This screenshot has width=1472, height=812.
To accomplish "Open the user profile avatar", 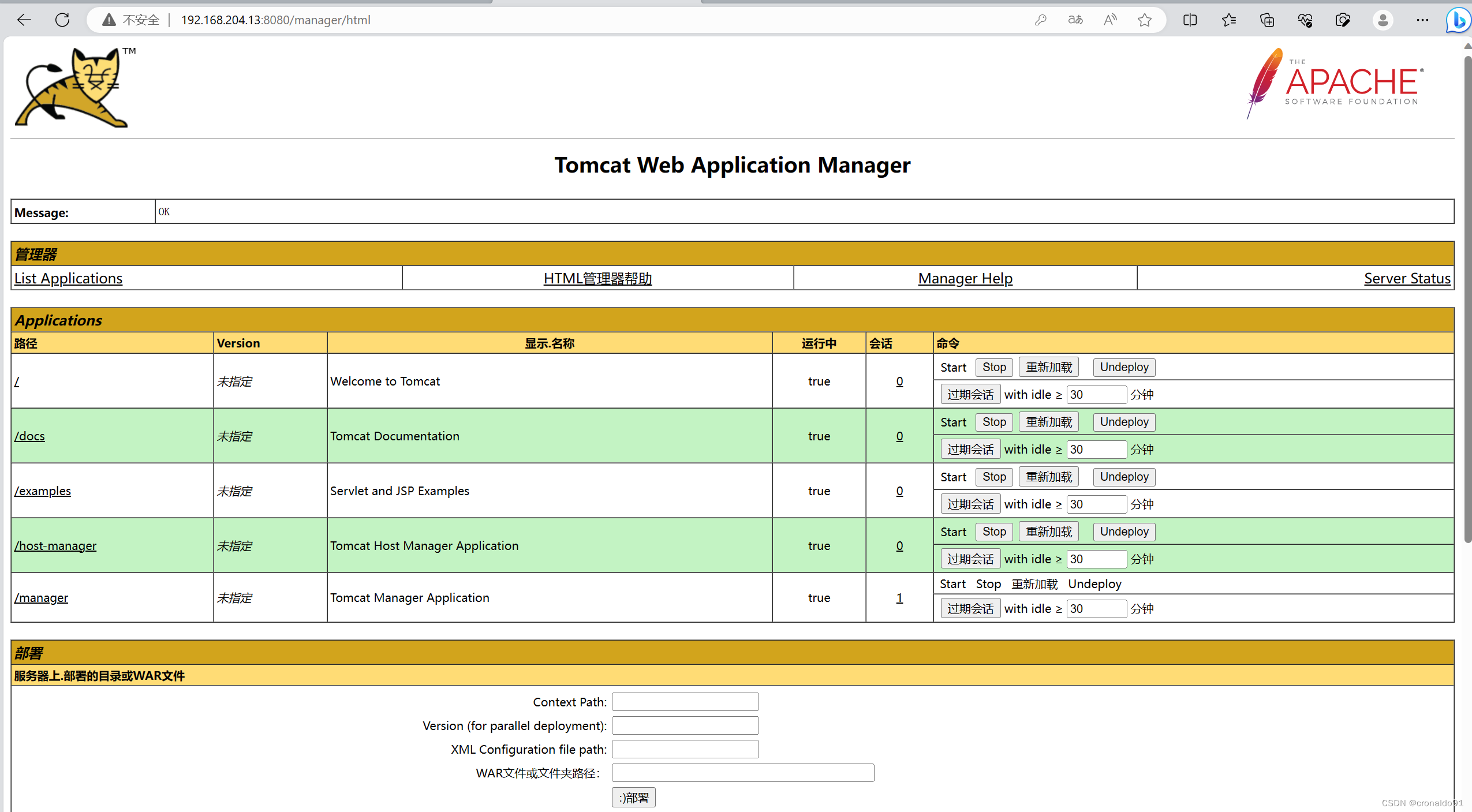I will (1383, 20).
